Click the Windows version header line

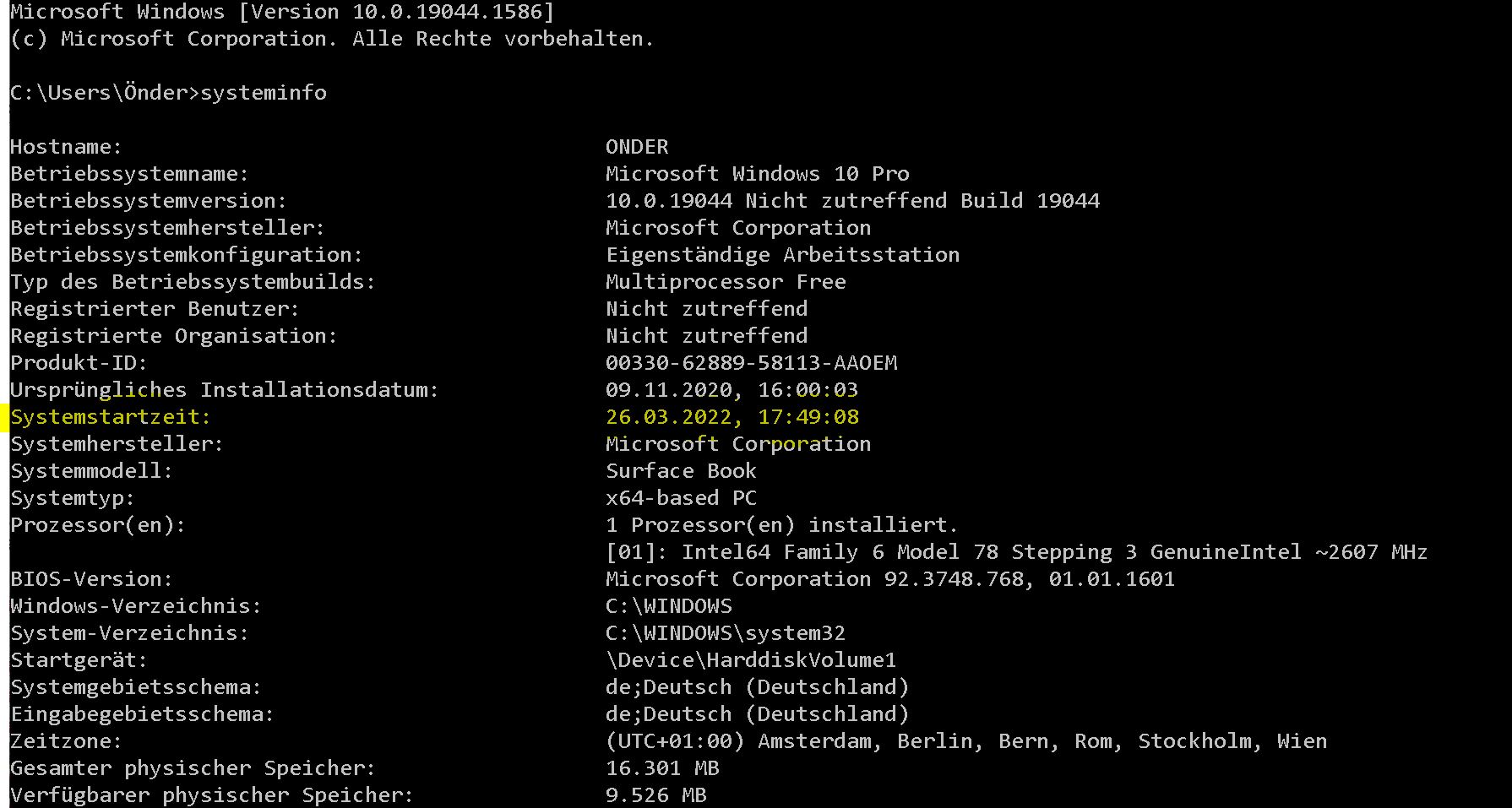(282, 12)
